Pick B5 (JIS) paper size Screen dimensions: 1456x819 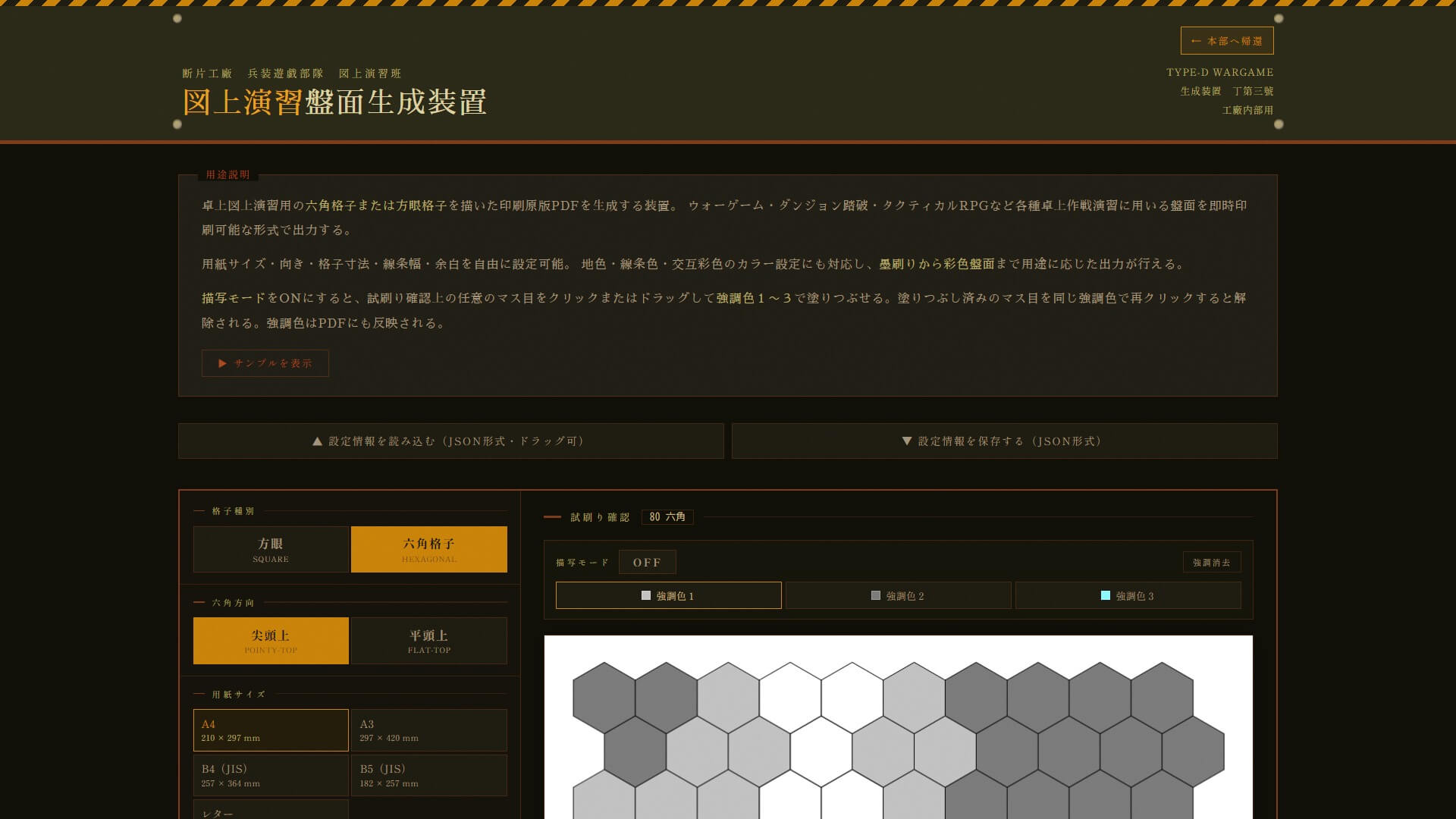[x=428, y=775]
